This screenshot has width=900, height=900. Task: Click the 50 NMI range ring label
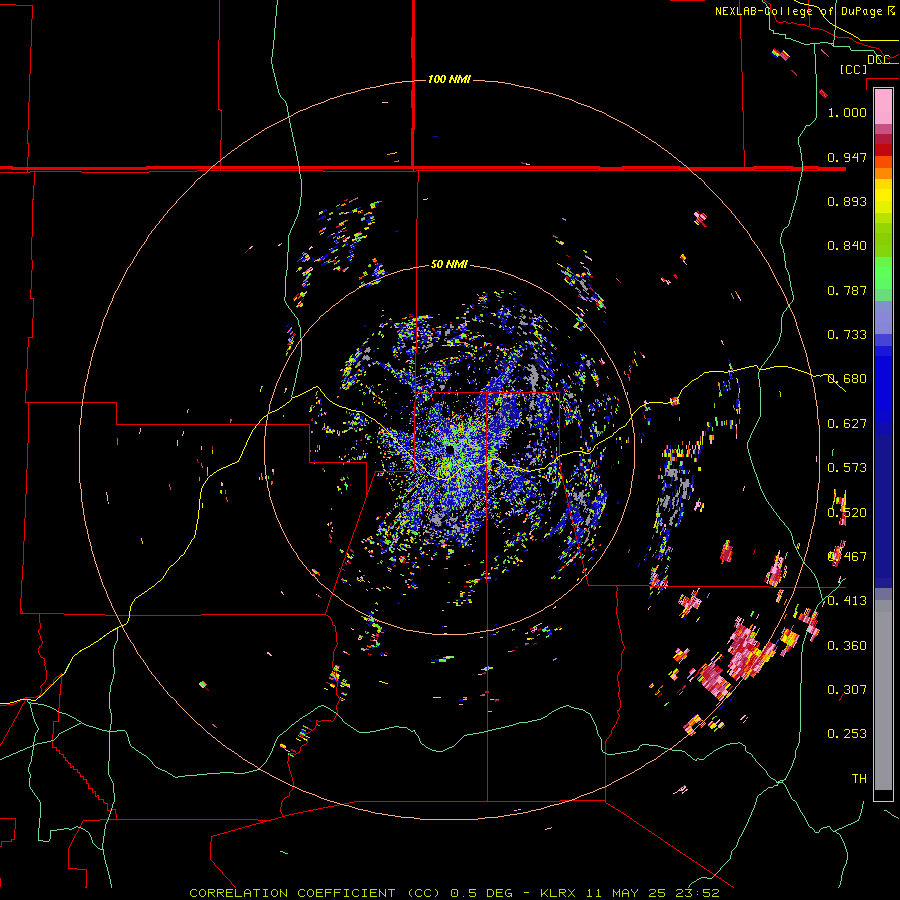449,265
